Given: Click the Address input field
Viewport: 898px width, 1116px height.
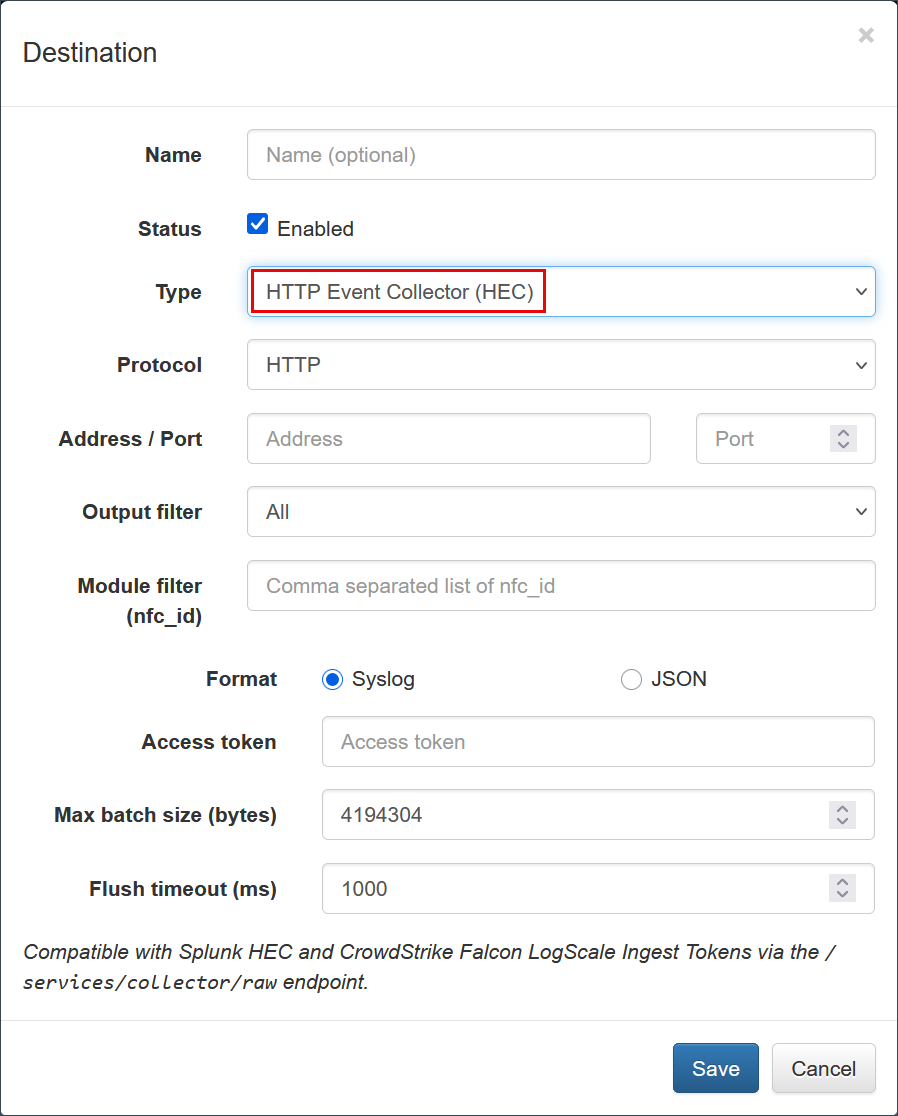Looking at the screenshot, I should 448,439.
